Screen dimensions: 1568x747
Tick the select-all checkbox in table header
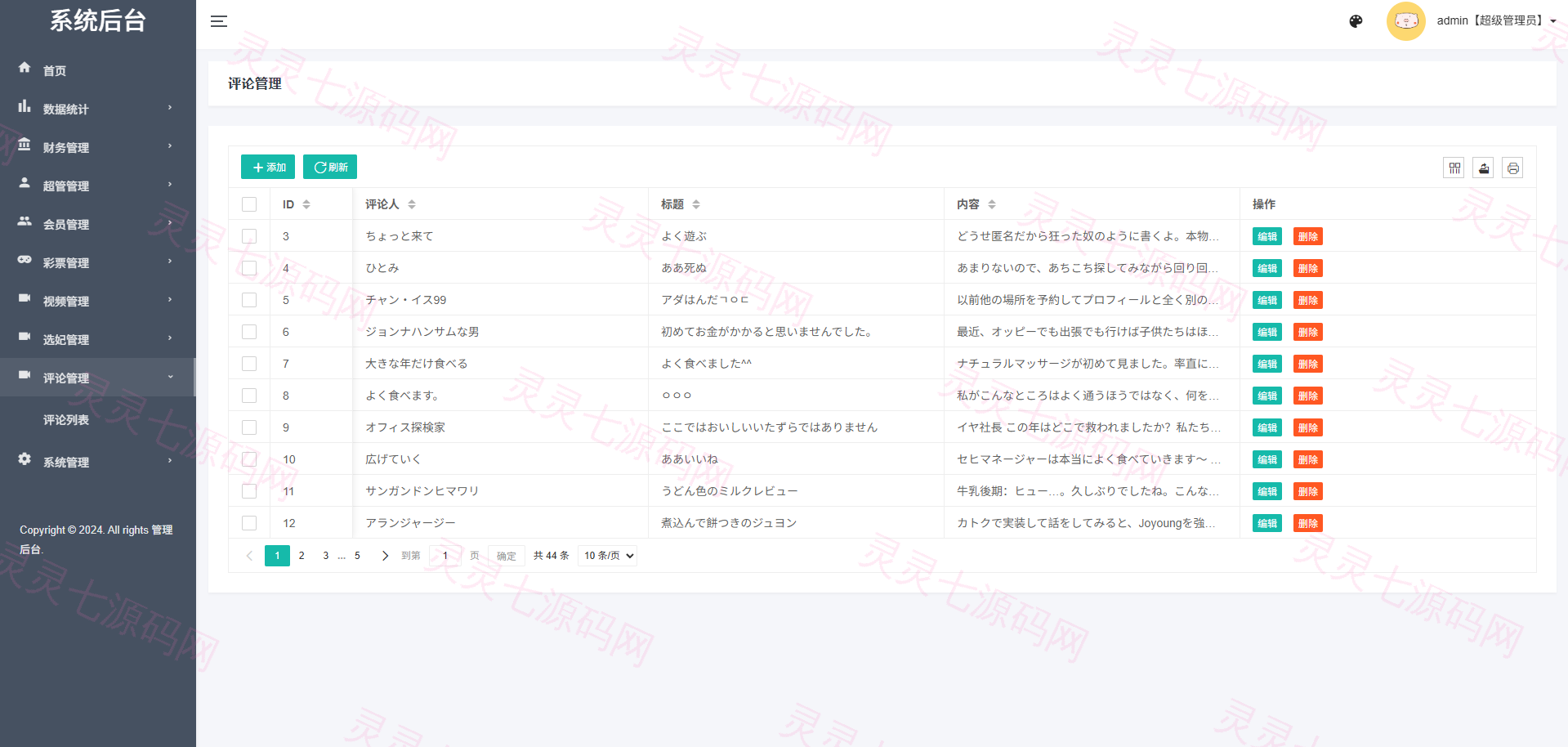pyautogui.click(x=249, y=204)
